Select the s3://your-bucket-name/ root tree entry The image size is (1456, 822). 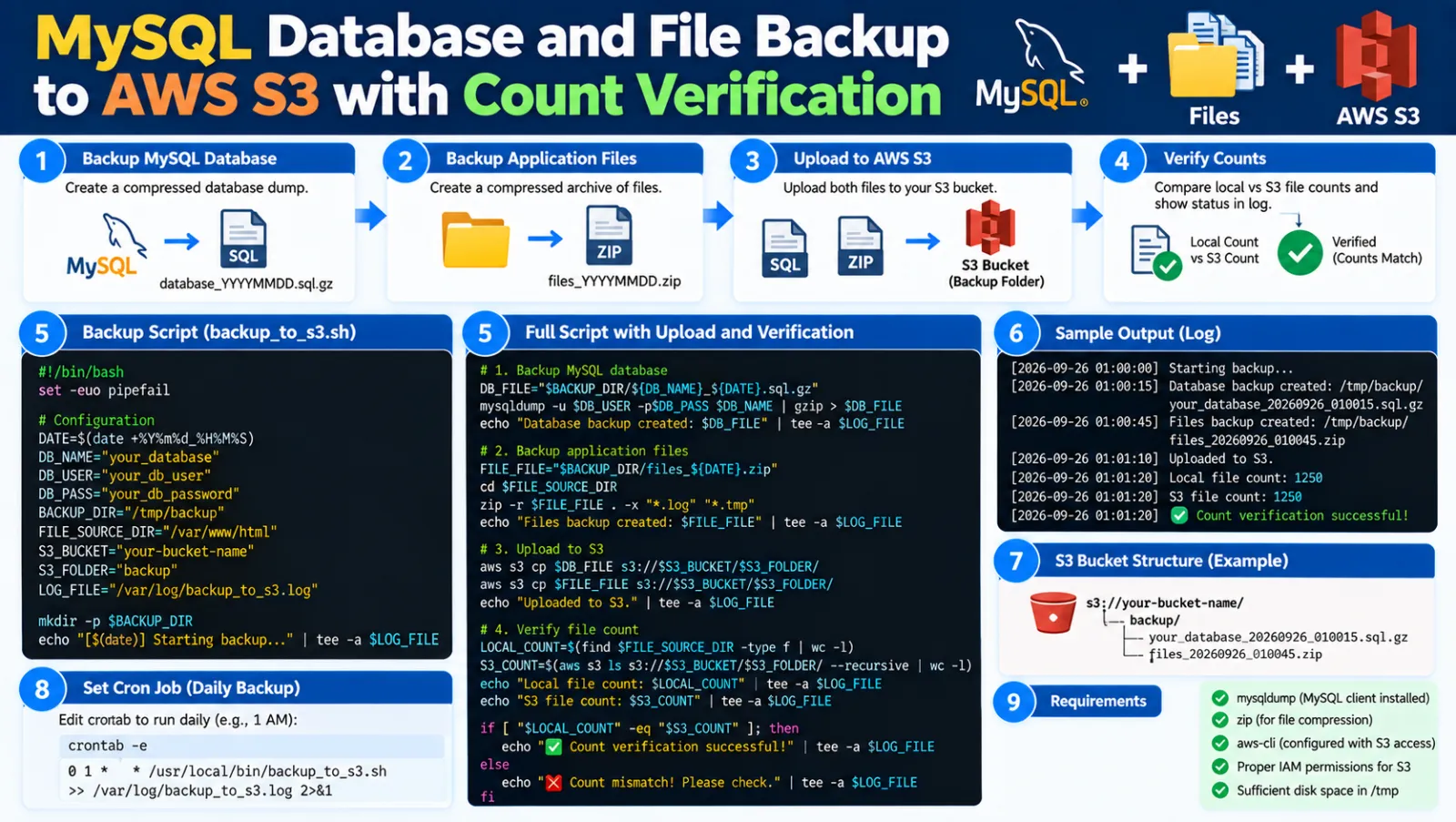[x=1165, y=603]
